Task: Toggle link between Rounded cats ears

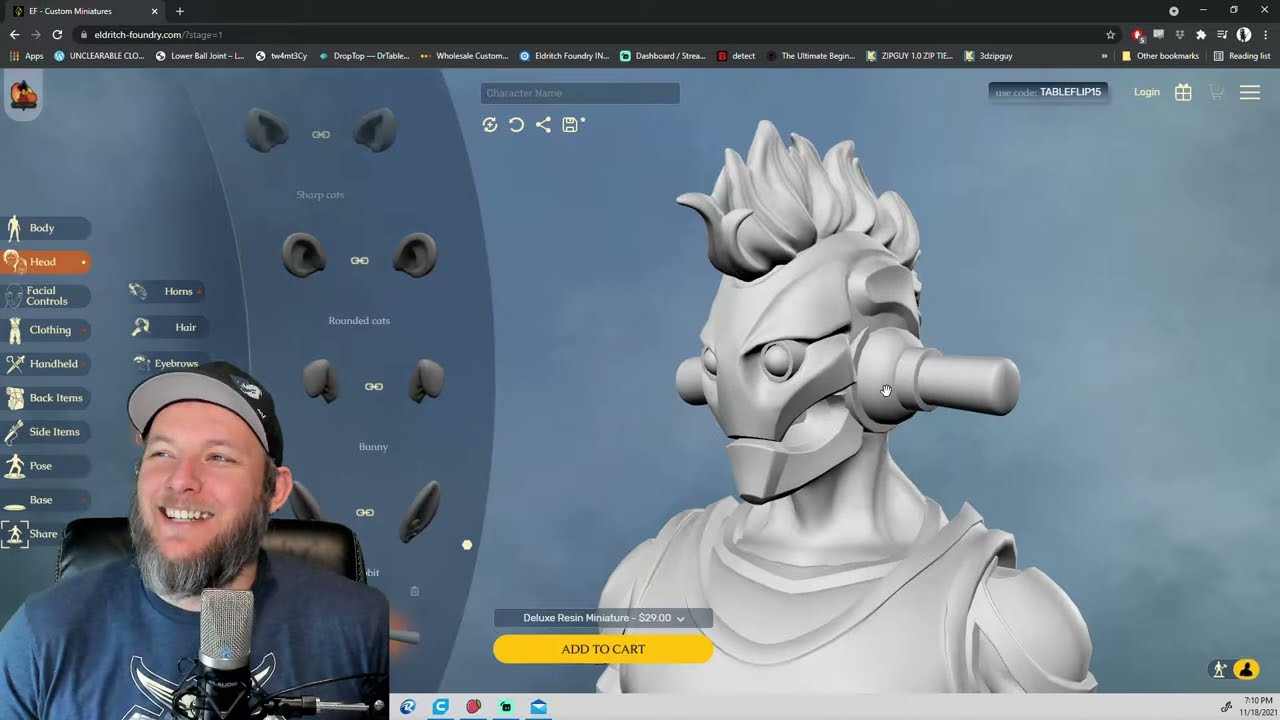Action: click(359, 260)
